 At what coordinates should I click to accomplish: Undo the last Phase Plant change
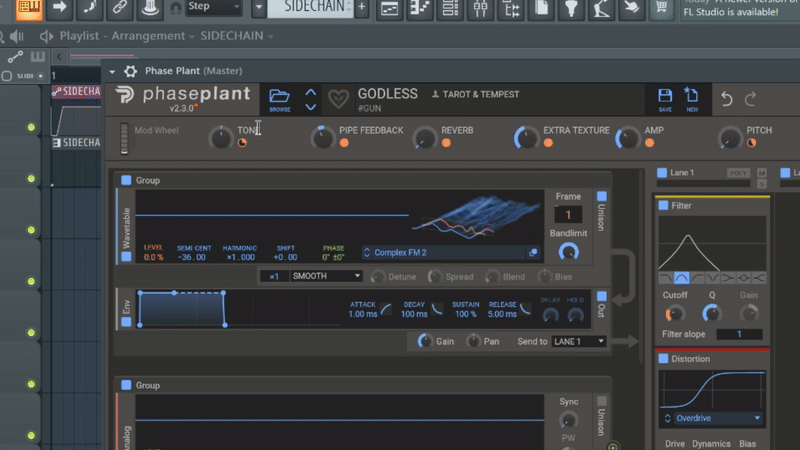(x=727, y=98)
